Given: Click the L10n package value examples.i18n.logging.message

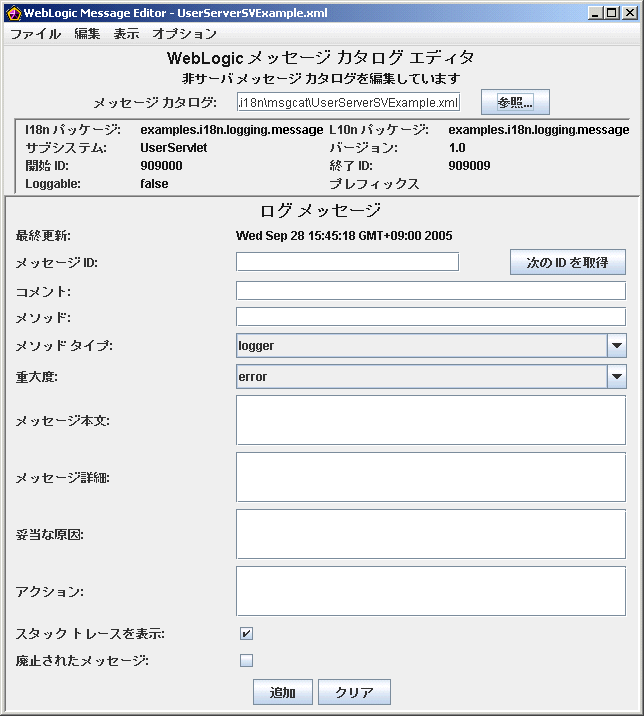Looking at the screenshot, I should click(x=539, y=130).
